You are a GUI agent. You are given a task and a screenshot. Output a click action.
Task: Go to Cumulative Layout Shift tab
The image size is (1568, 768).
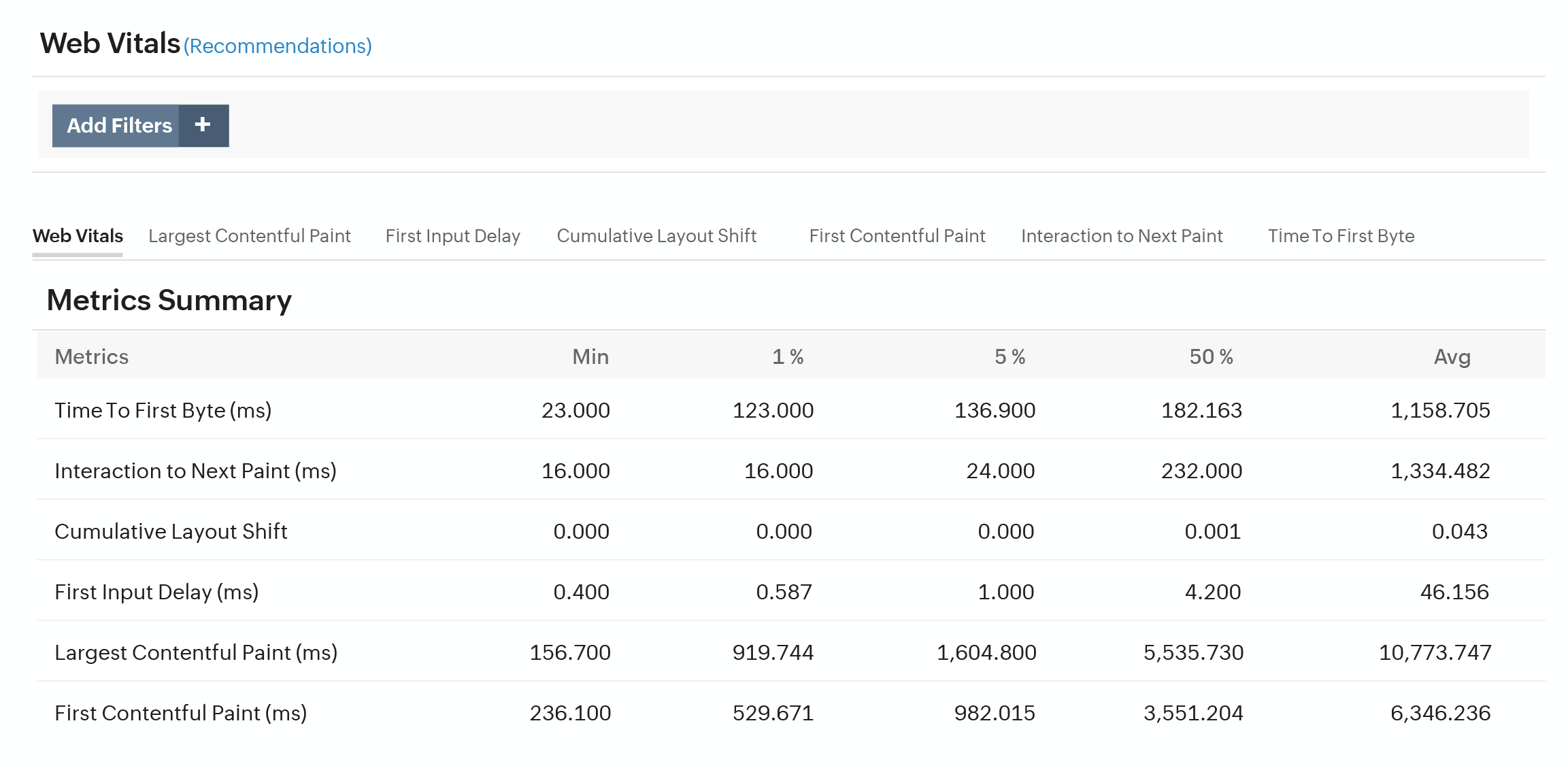[656, 236]
